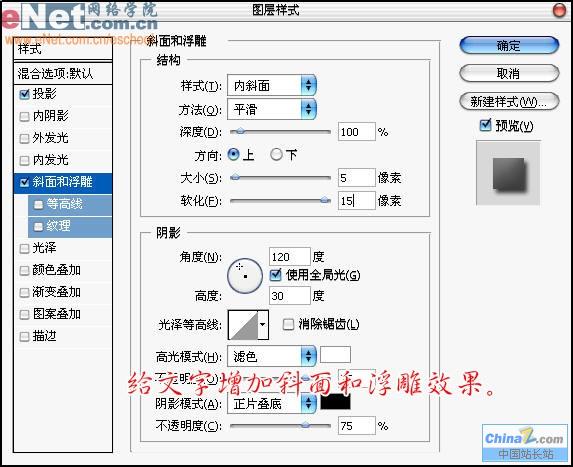The height and width of the screenshot is (467, 573).
Task: Click the black shadow color swatch
Action: coord(335,402)
